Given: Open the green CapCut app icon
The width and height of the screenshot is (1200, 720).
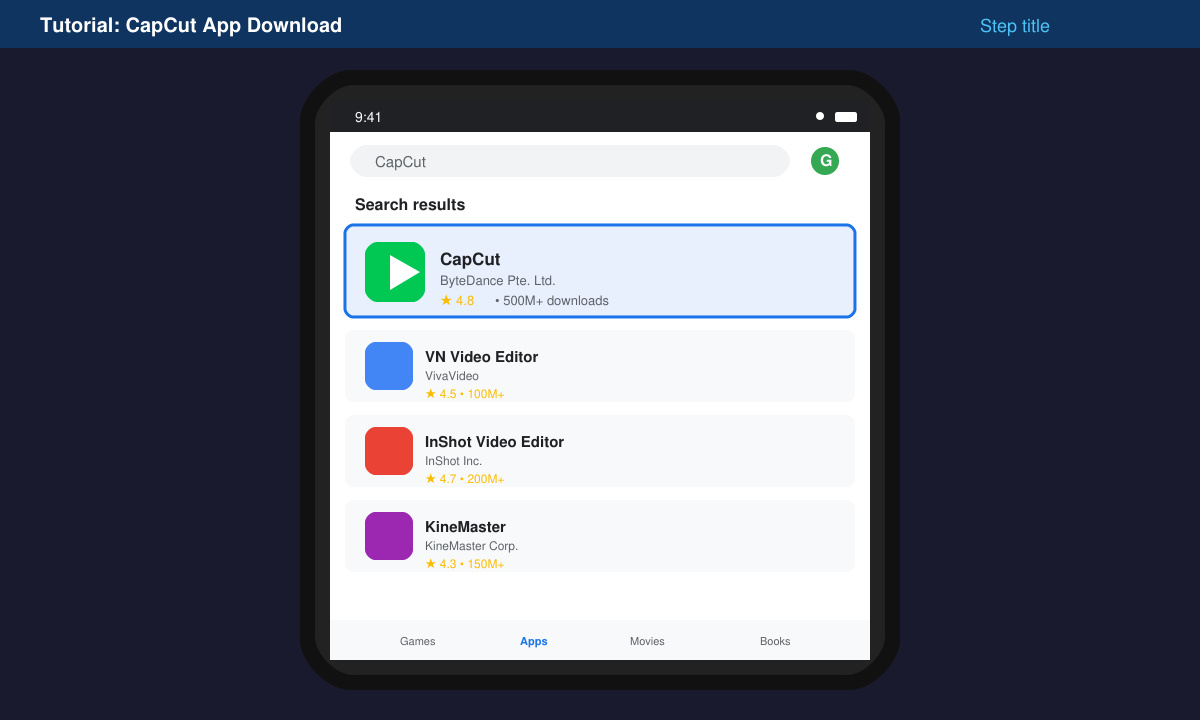Looking at the screenshot, I should pos(395,272).
